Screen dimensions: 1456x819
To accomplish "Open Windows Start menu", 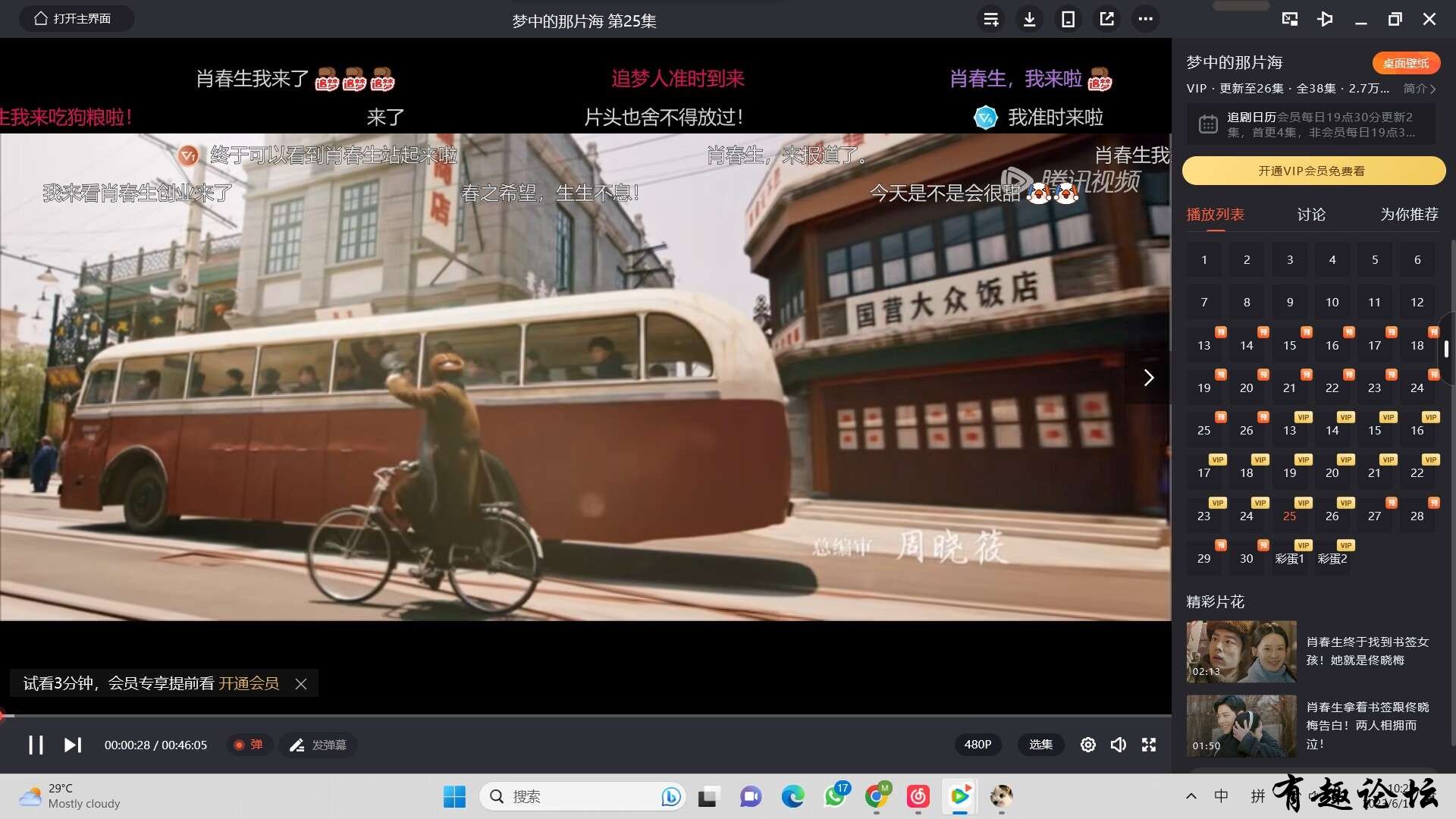I will pos(454,796).
